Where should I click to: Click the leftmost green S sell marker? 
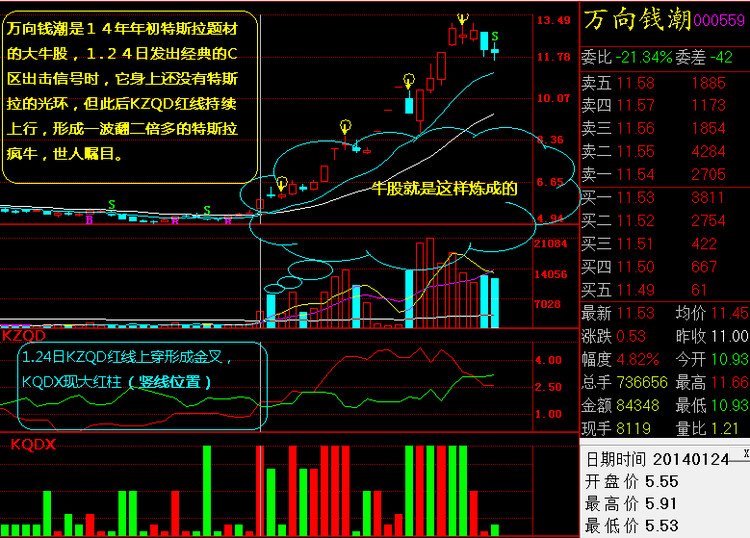(111, 205)
